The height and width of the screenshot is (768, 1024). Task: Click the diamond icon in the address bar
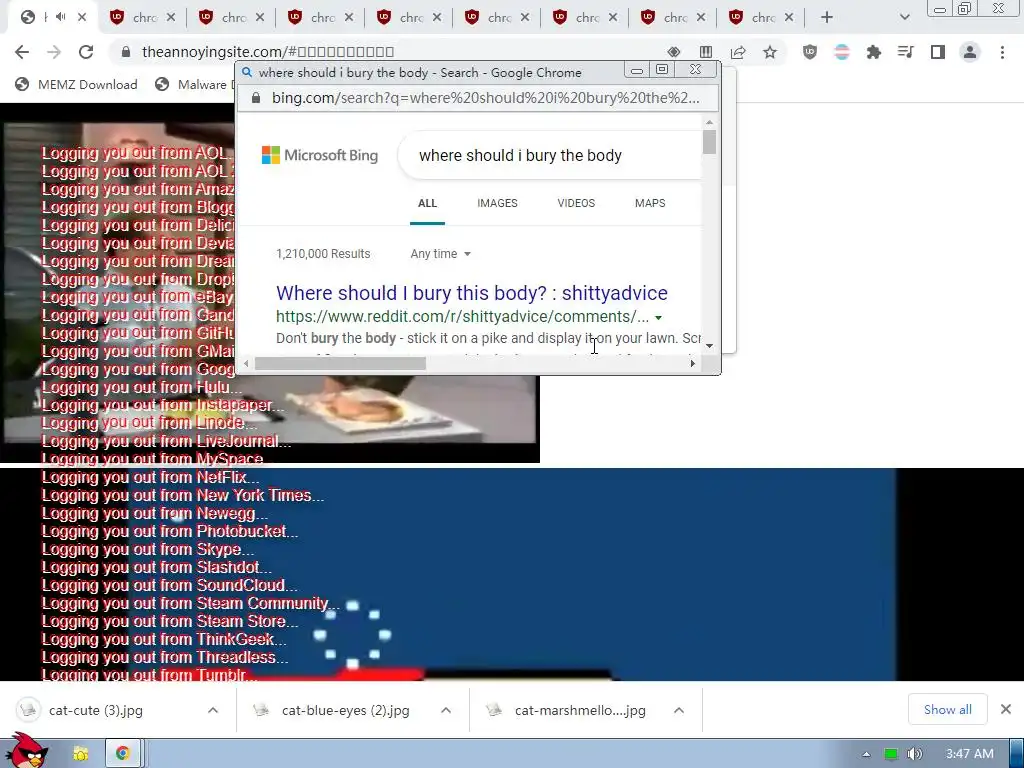point(674,52)
